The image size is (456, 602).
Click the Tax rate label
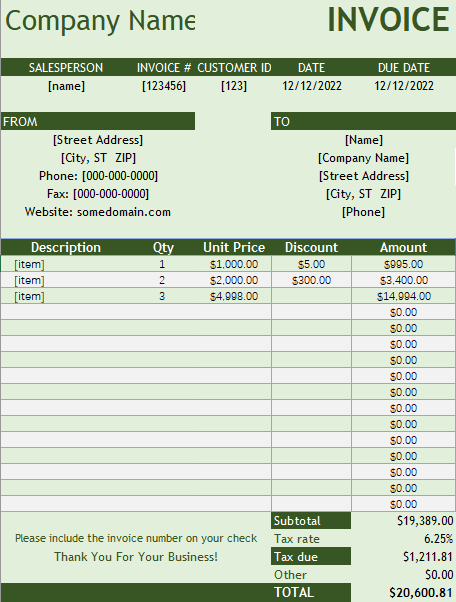coord(297,539)
